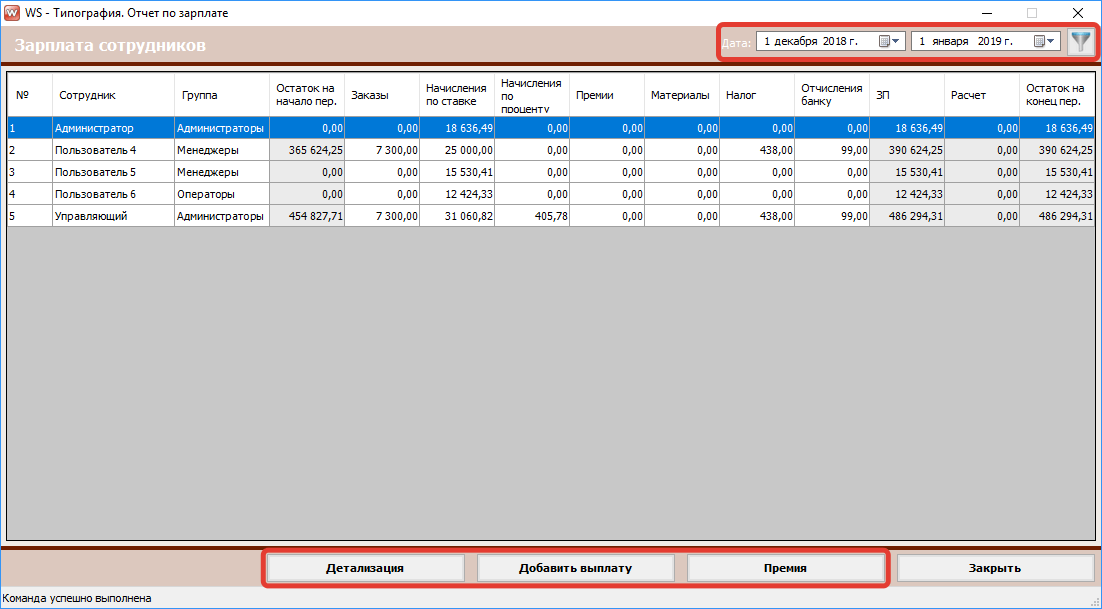Click the 454 827,71 starting balance cell
This screenshot has width=1102, height=609.
tap(307, 216)
